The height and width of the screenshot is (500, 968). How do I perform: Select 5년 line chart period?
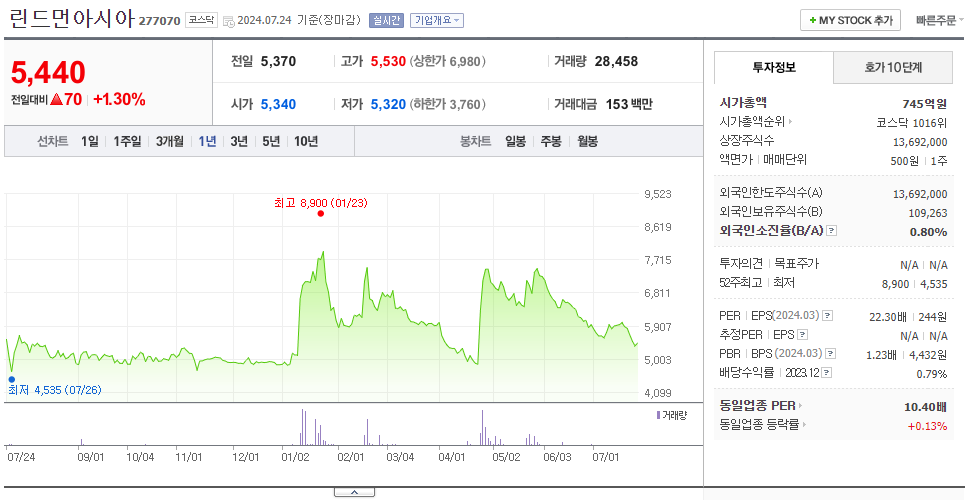tap(271, 141)
